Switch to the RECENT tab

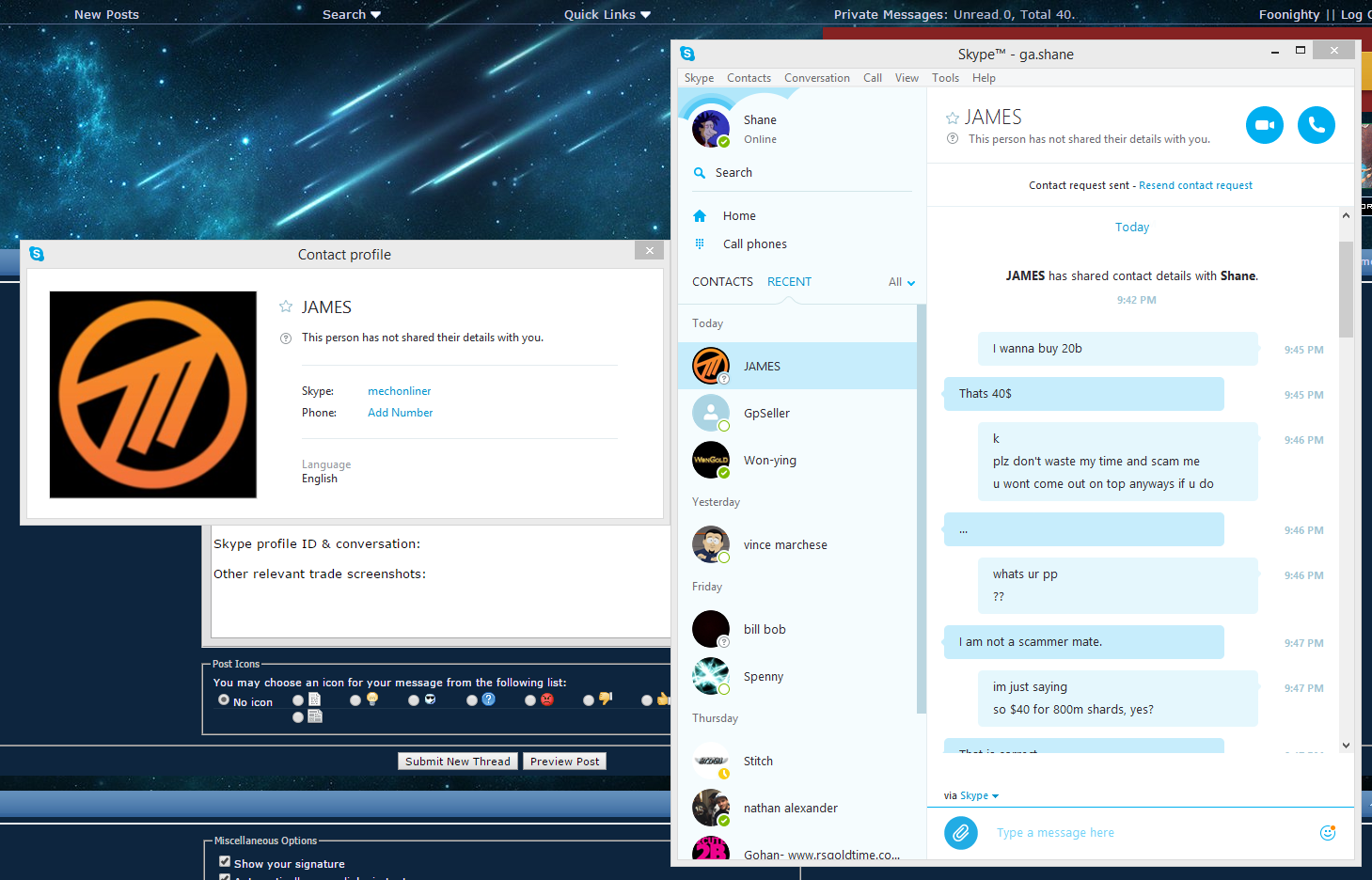point(789,282)
